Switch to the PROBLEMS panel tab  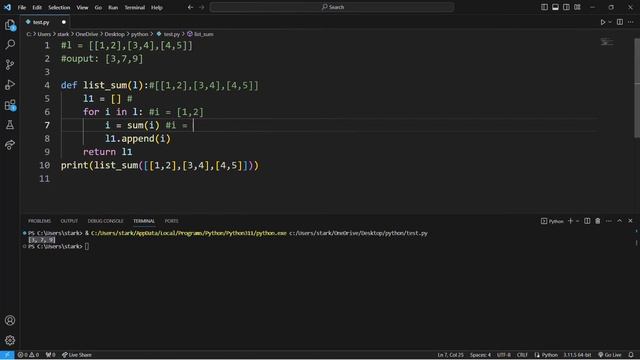point(39,221)
